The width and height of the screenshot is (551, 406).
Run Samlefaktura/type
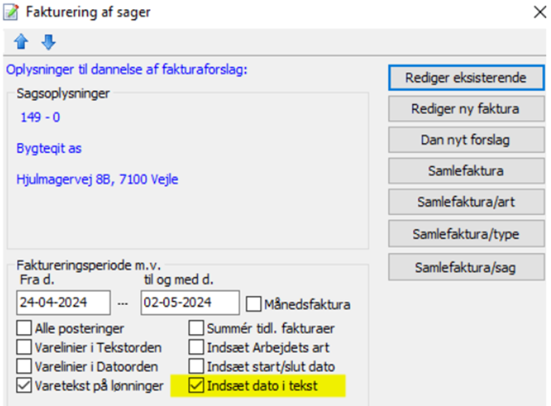466,234
